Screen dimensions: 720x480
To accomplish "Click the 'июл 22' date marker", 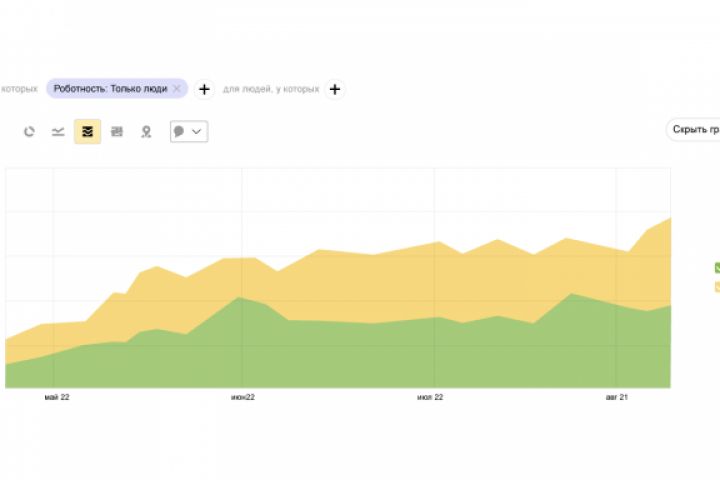I will (430, 397).
